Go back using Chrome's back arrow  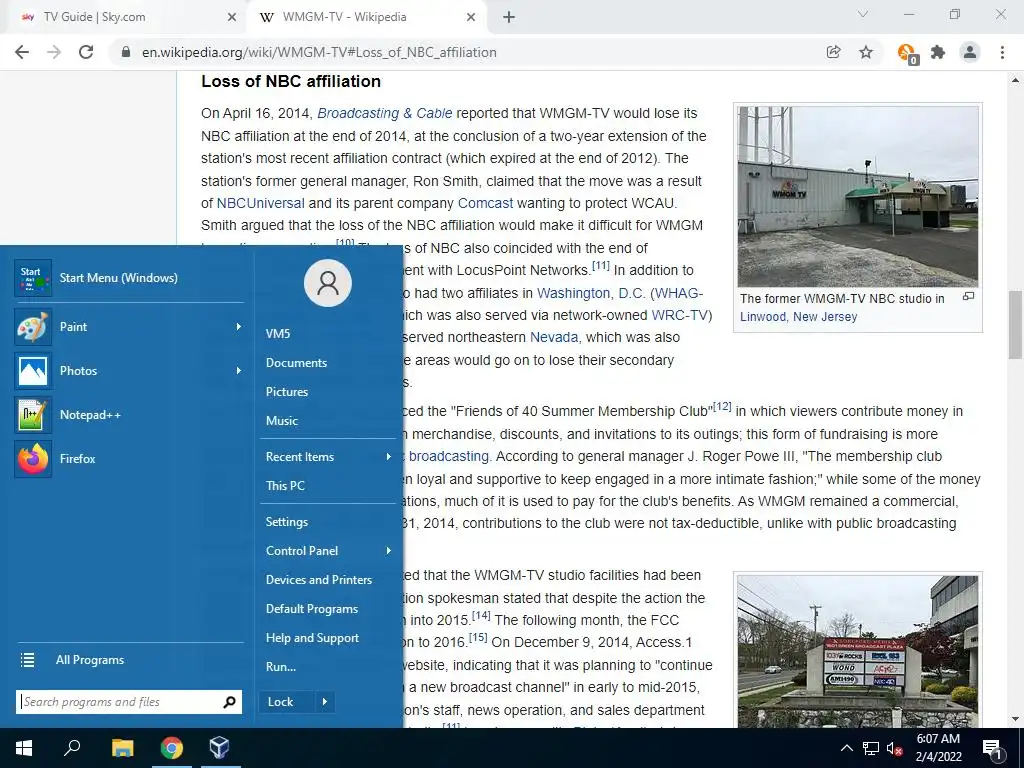click(x=22, y=52)
